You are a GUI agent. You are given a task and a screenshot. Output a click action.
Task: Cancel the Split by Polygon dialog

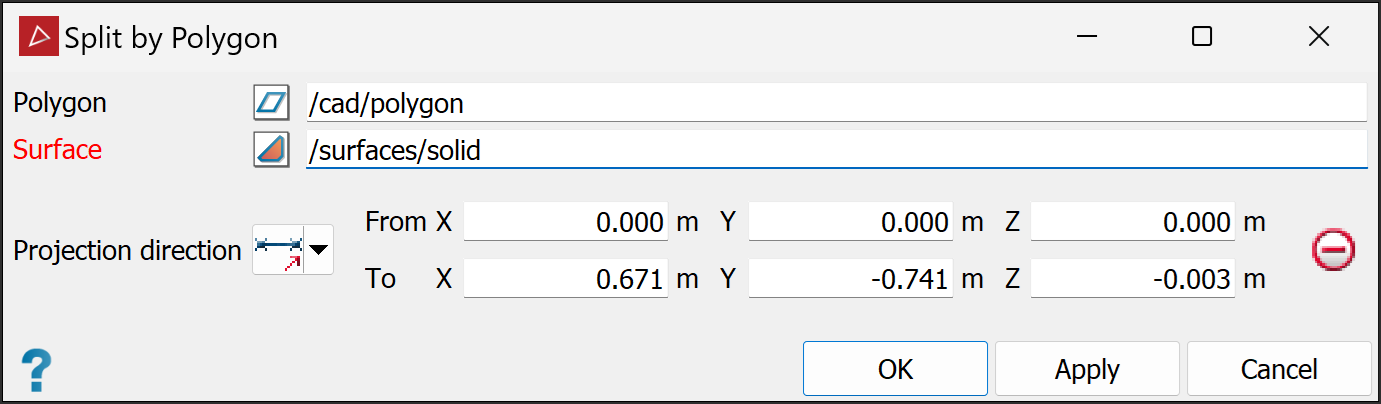[1278, 369]
